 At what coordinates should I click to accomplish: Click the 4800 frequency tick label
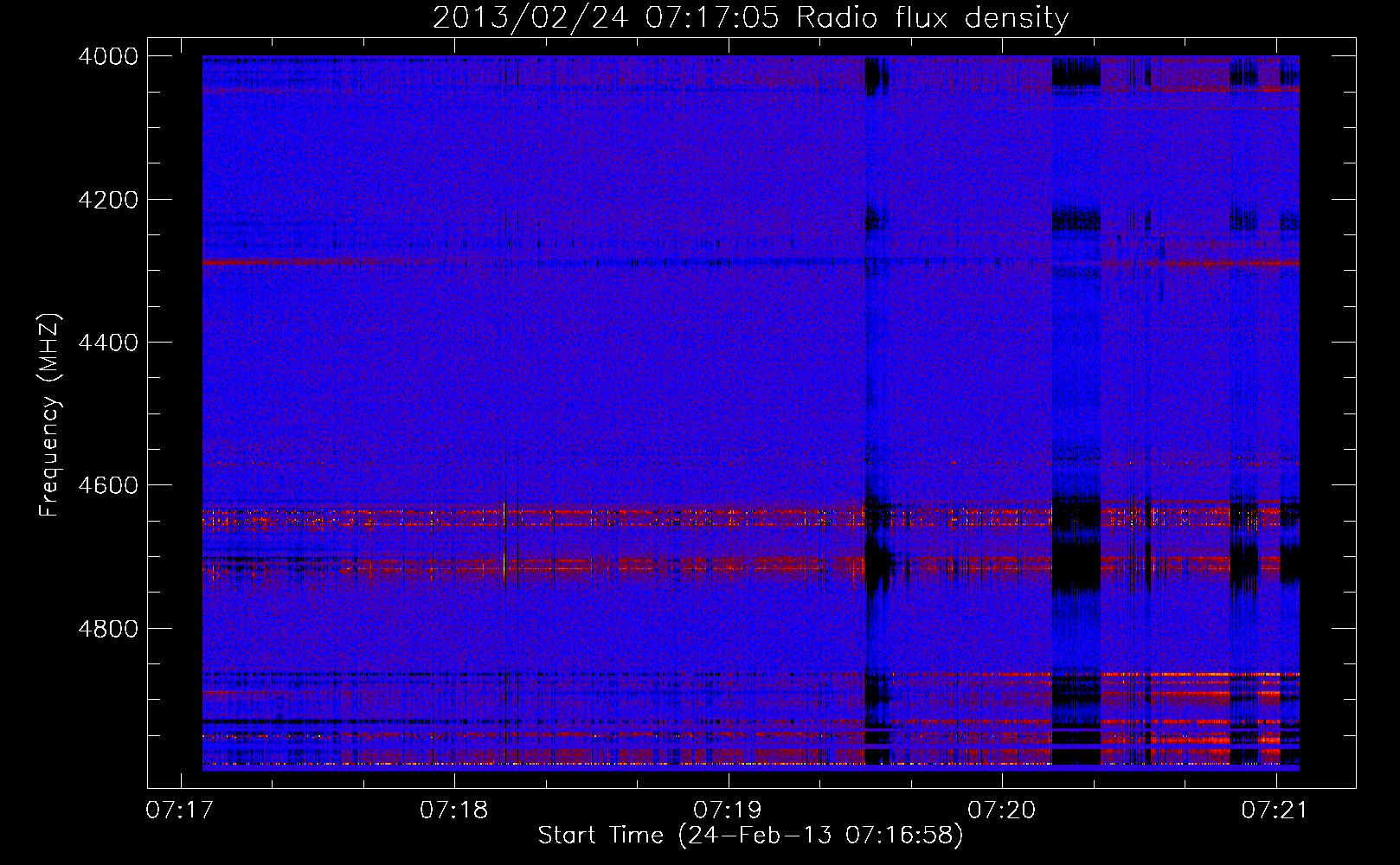point(108,629)
